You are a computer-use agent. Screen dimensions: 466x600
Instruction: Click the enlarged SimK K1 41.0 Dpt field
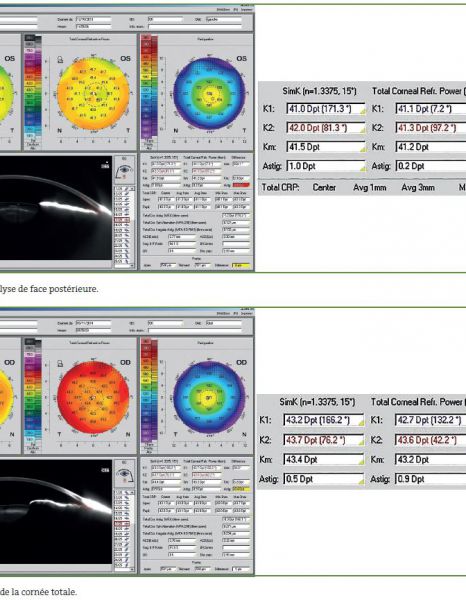326,109
